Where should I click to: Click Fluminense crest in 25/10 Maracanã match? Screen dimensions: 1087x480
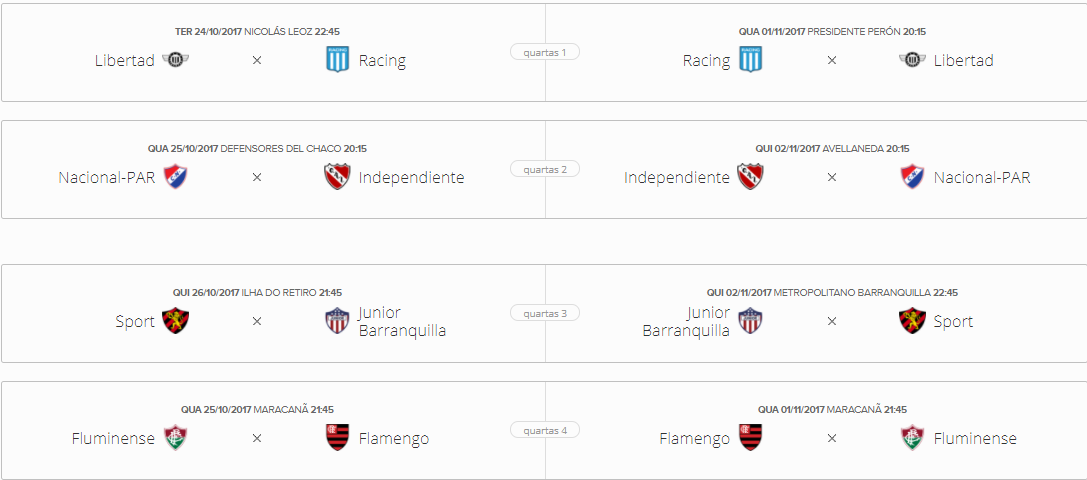[x=175, y=438]
